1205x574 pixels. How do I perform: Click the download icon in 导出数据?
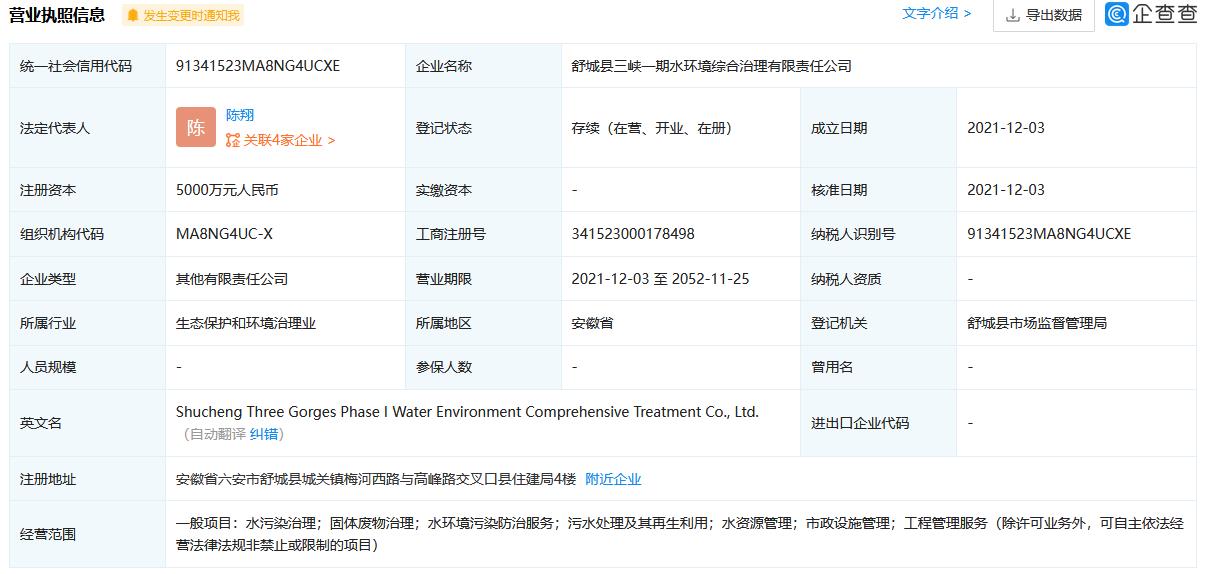(1012, 15)
